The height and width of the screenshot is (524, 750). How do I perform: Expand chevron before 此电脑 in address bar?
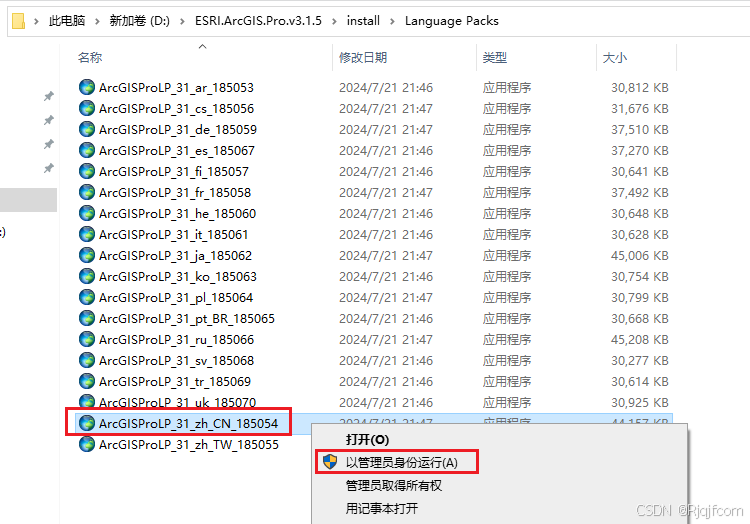(36, 21)
